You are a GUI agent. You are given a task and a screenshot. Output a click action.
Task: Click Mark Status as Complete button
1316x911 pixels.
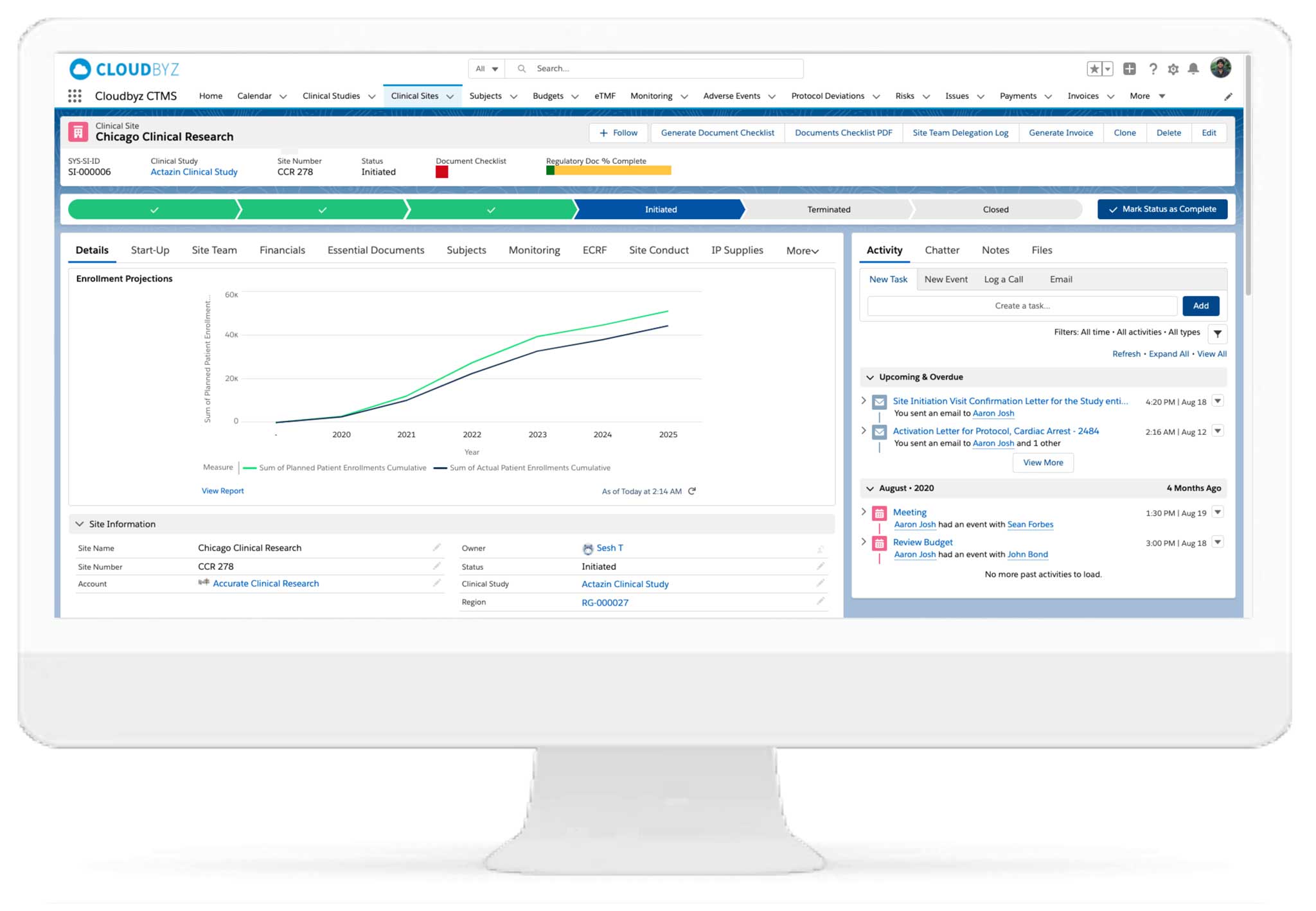click(1162, 209)
